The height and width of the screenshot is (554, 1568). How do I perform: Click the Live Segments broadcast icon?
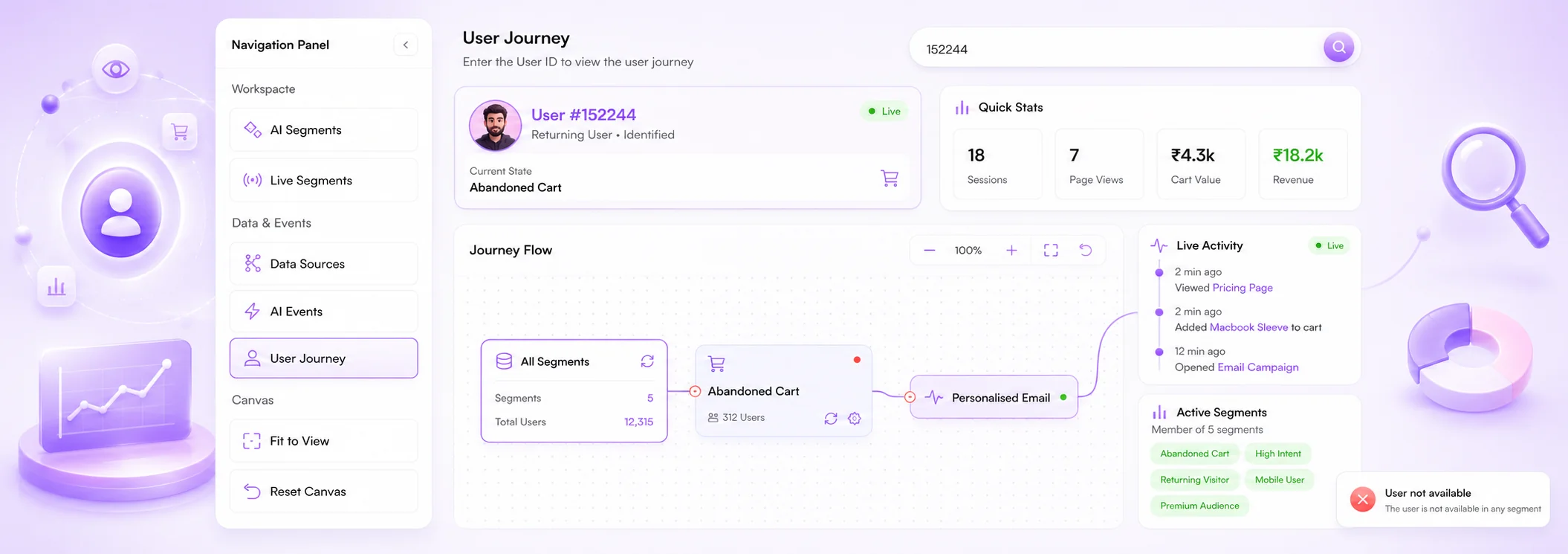(x=253, y=180)
